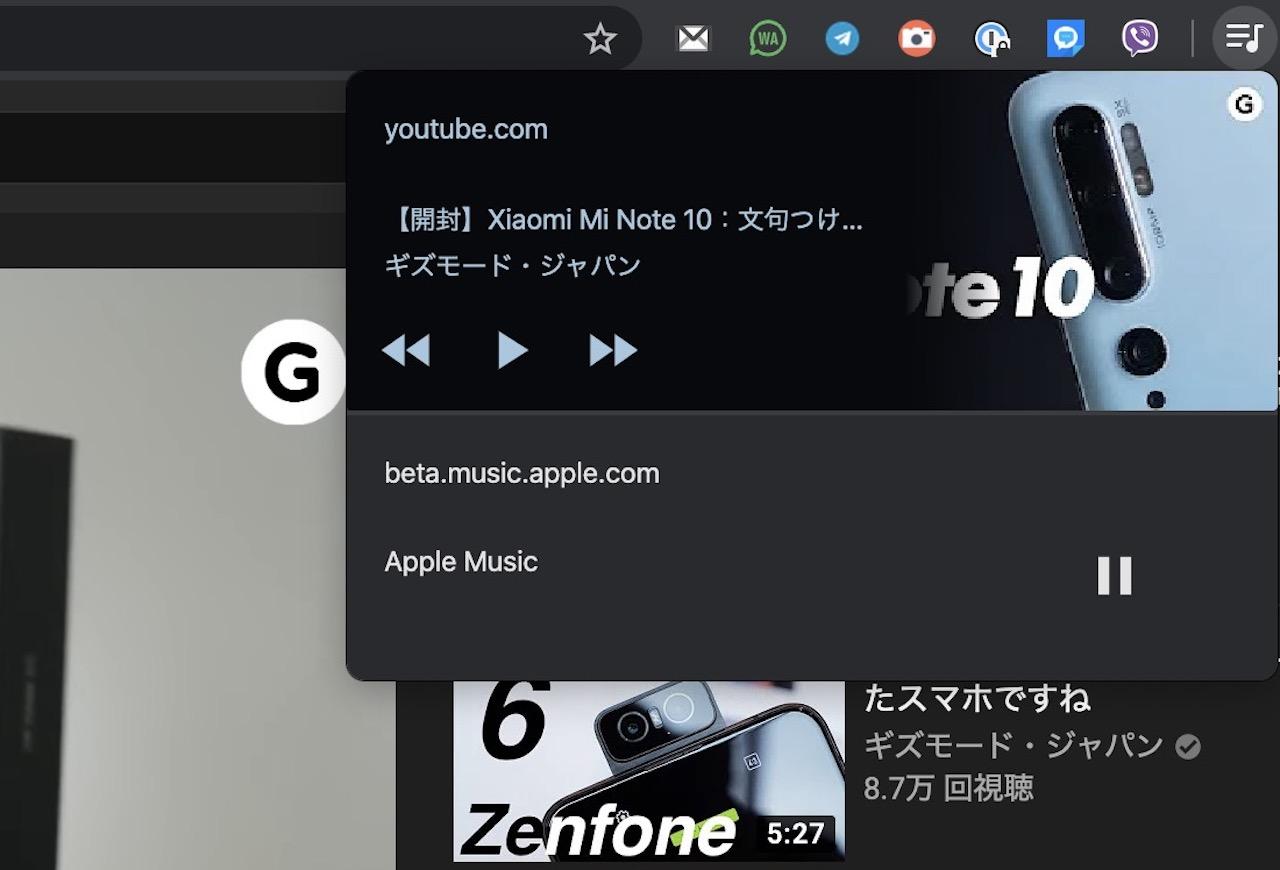Click the Apple Music title text
Viewport: 1280px width, 870px height.
461,562
